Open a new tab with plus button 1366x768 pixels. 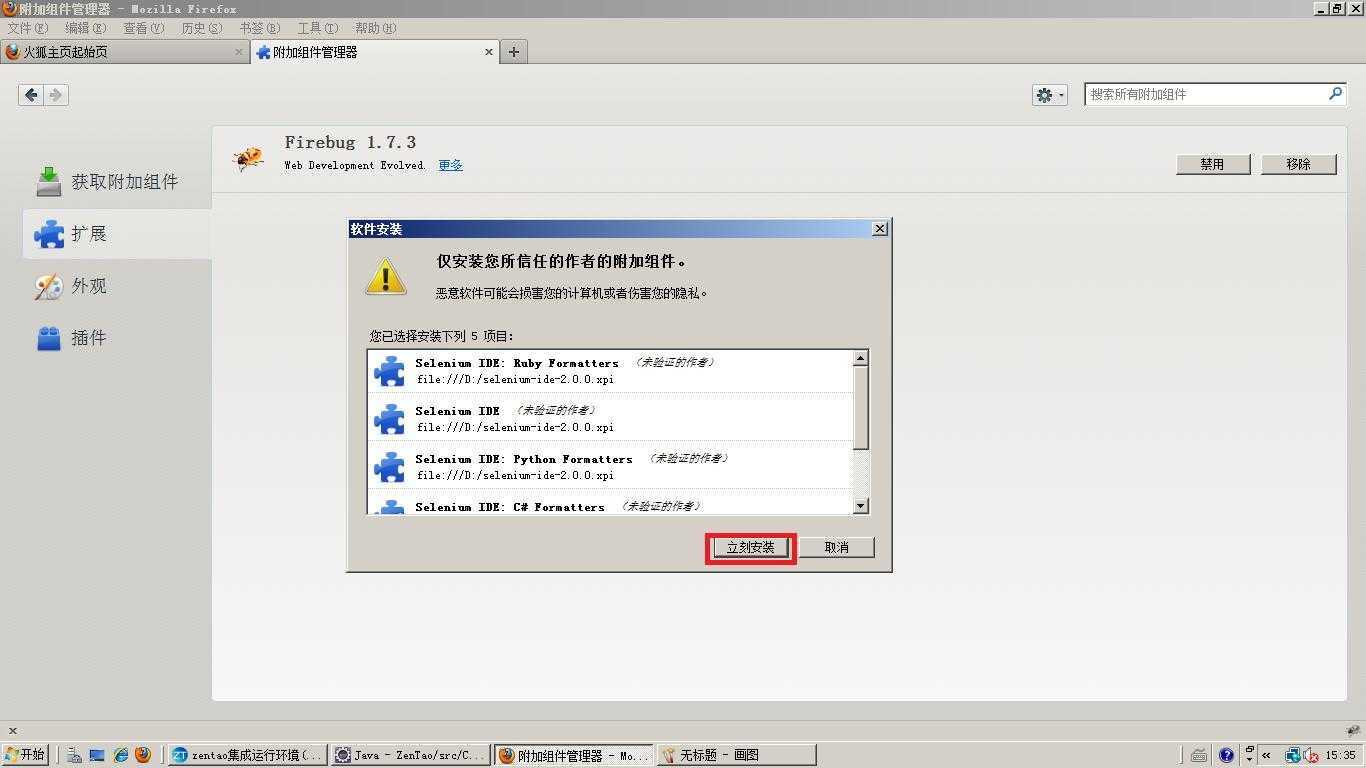click(514, 52)
